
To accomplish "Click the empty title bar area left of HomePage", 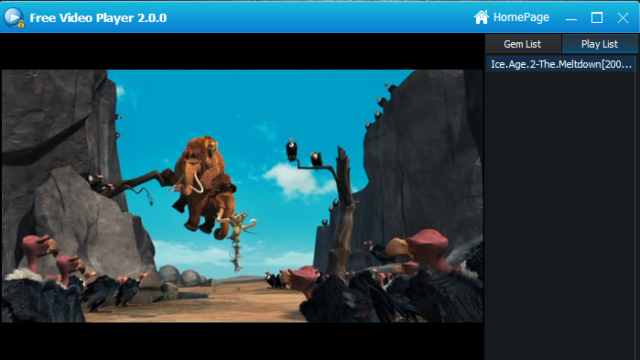I will pos(318,18).
